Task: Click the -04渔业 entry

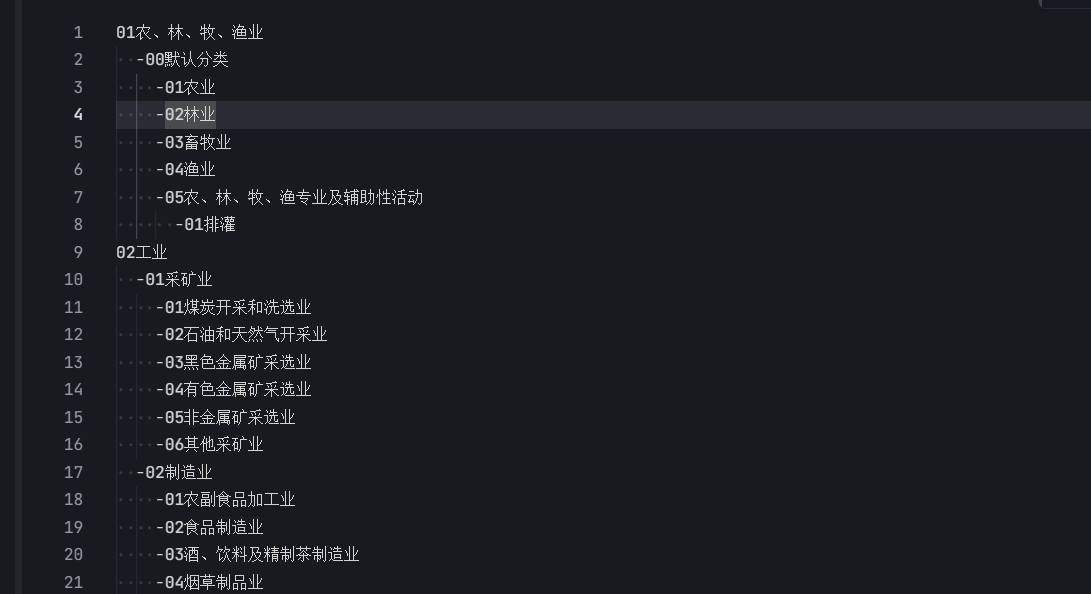Action: click(186, 170)
